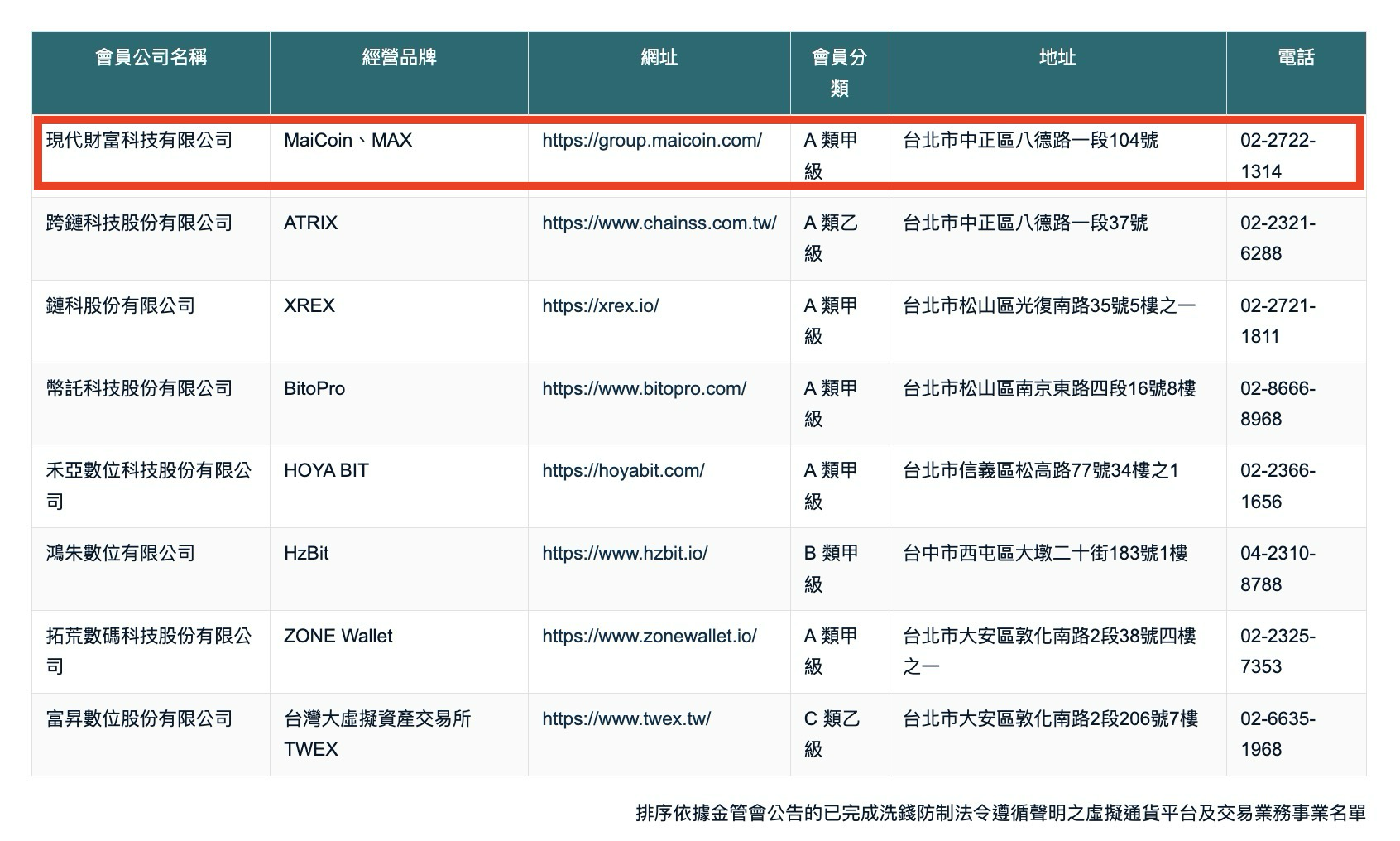Click phone number 02-8666-8968
This screenshot has height=841, width=1400.
1278,403
